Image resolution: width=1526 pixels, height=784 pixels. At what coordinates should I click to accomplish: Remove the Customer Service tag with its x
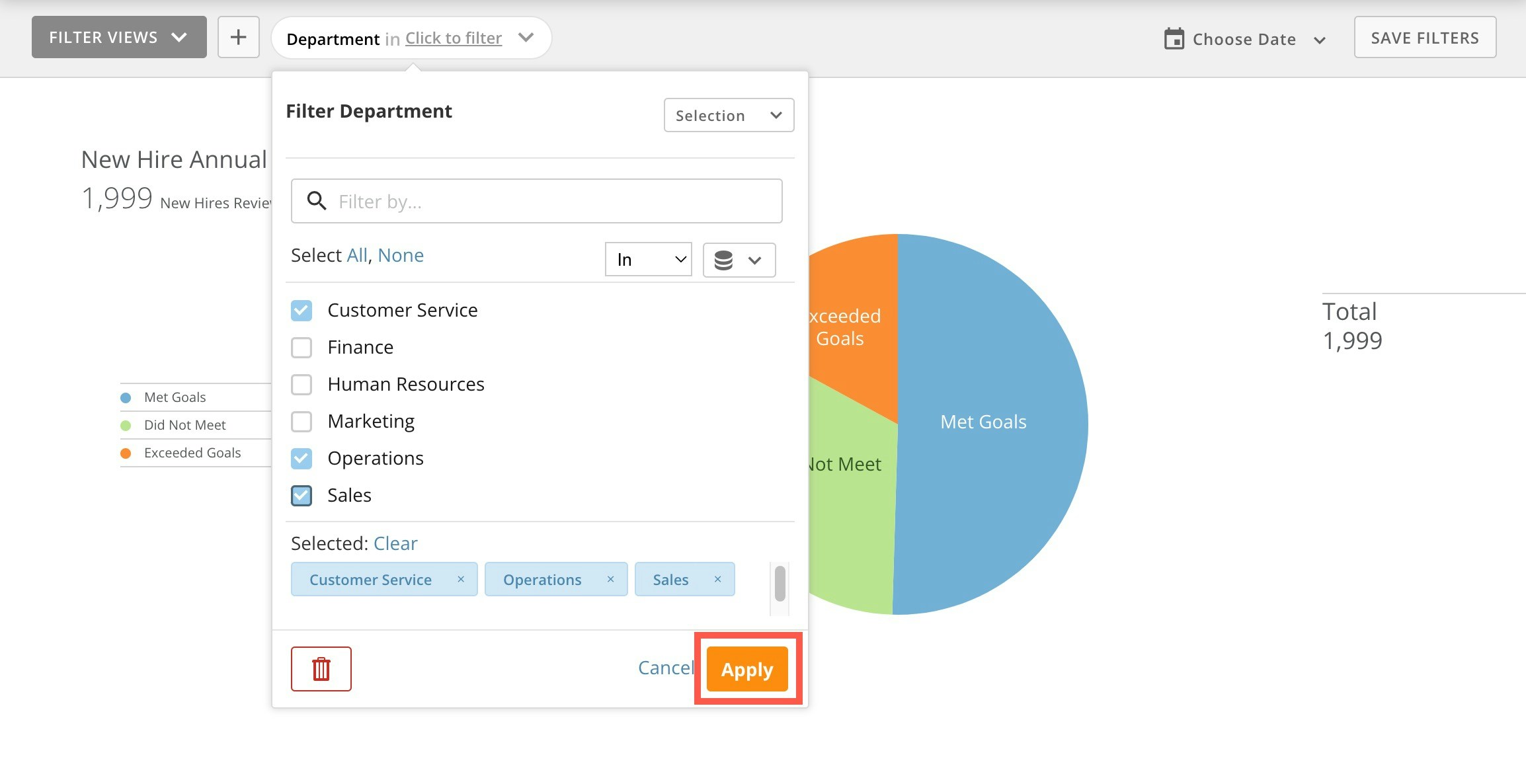click(x=461, y=579)
